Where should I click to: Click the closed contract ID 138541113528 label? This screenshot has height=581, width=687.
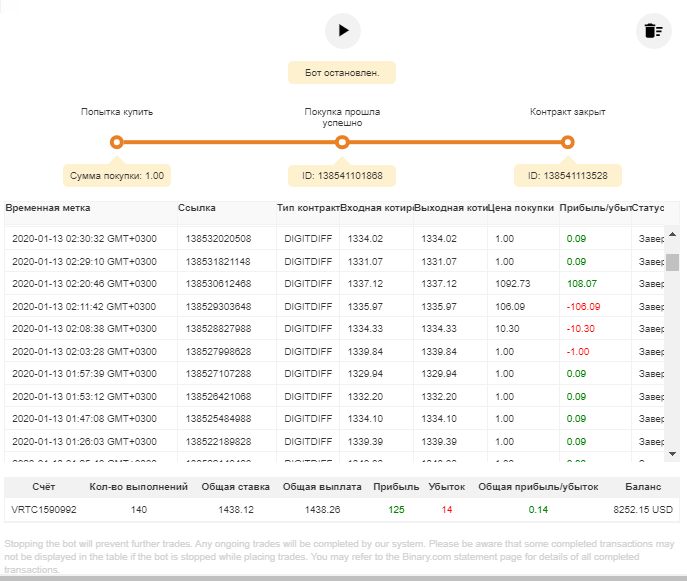point(567,176)
